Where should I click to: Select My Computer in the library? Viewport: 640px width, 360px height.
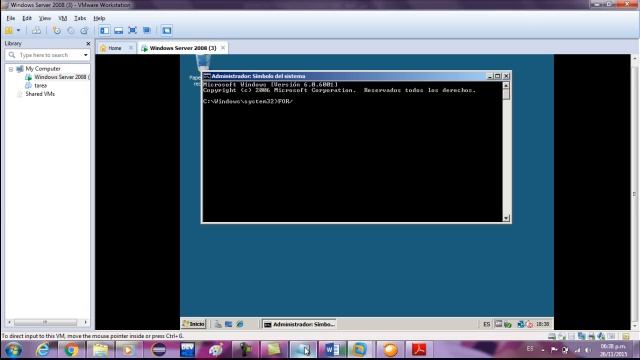(42, 69)
